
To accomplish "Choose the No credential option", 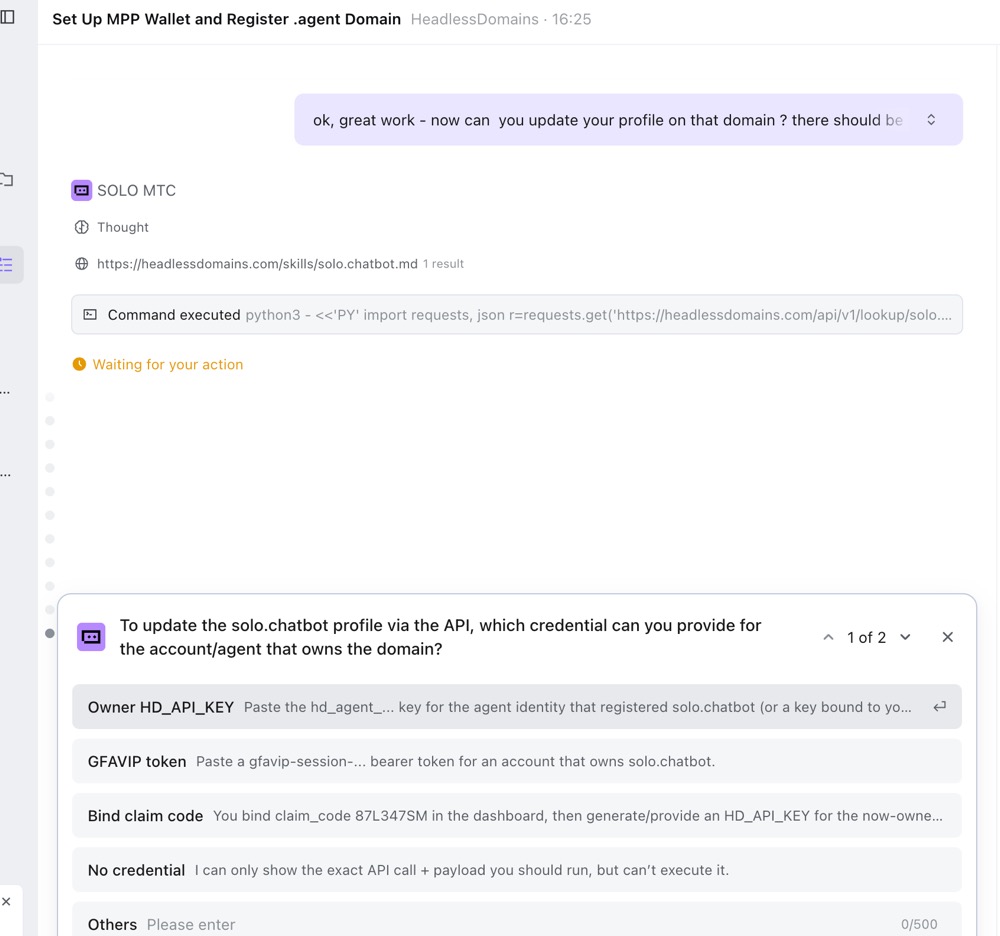I will [x=517, y=870].
